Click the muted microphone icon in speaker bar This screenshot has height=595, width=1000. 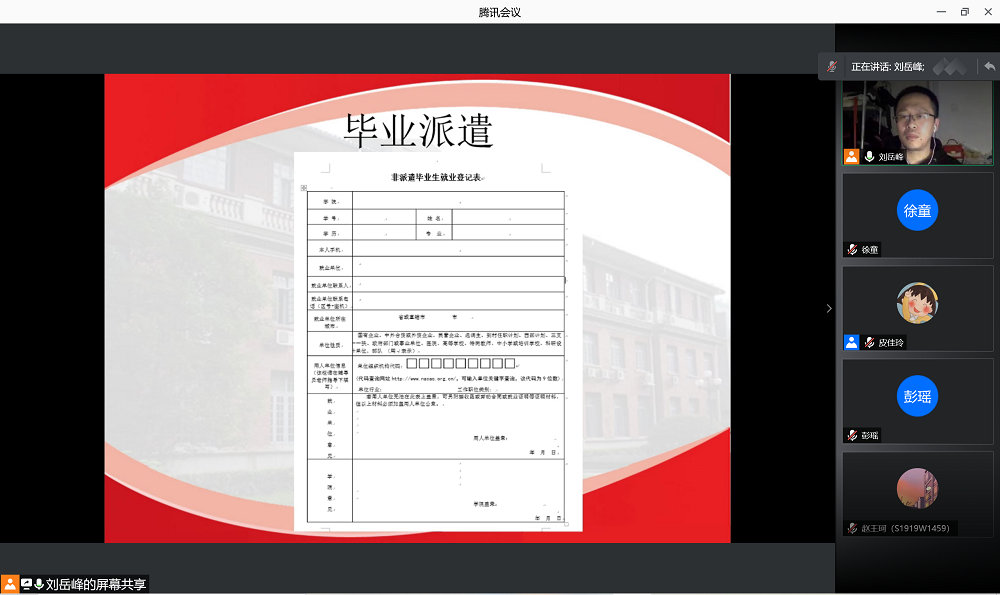[x=831, y=67]
